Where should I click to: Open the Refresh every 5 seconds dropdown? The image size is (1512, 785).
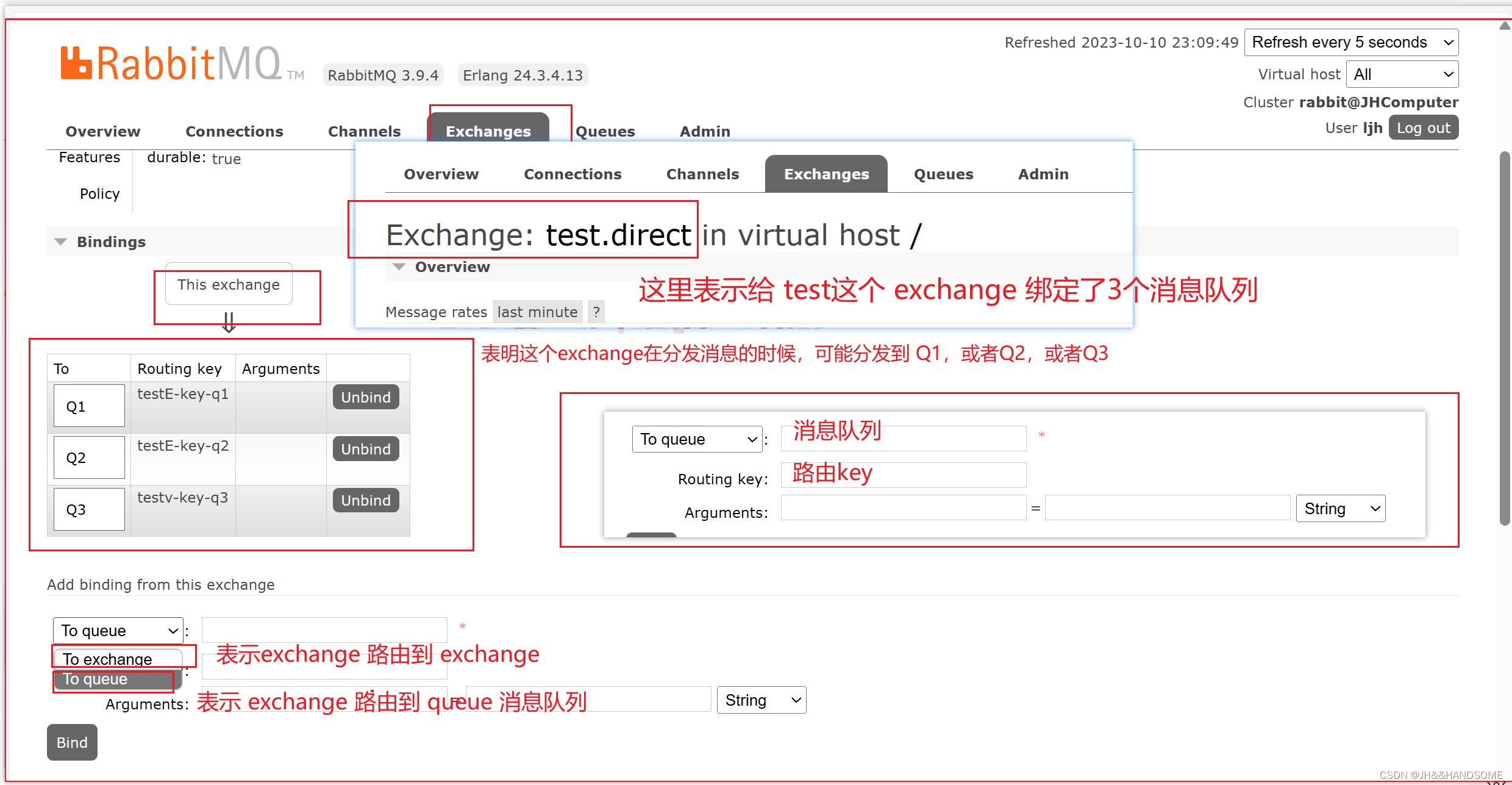tap(1350, 43)
